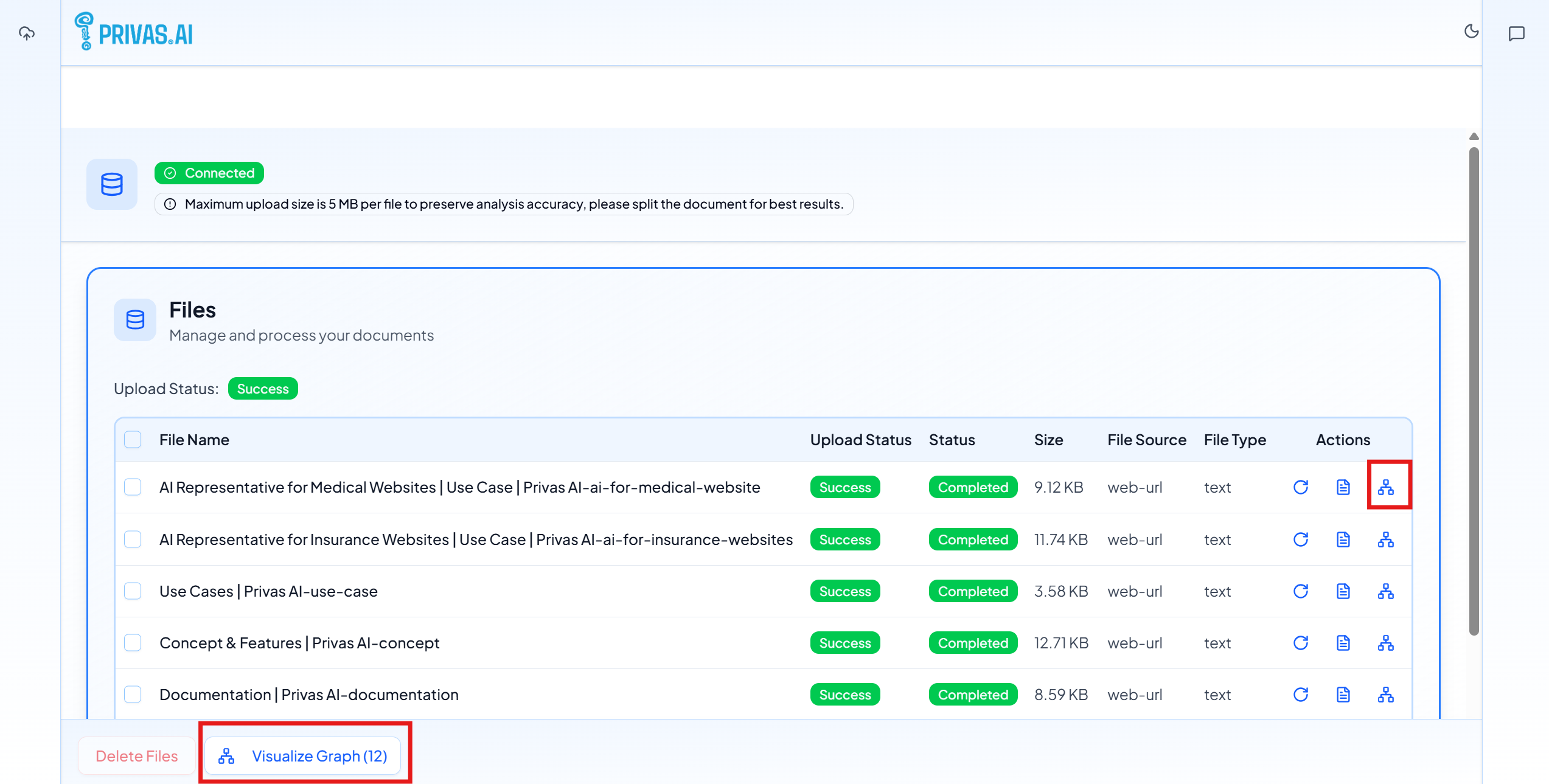This screenshot has height=784, width=1549.
Task: Click the Delete Files button
Action: [137, 756]
